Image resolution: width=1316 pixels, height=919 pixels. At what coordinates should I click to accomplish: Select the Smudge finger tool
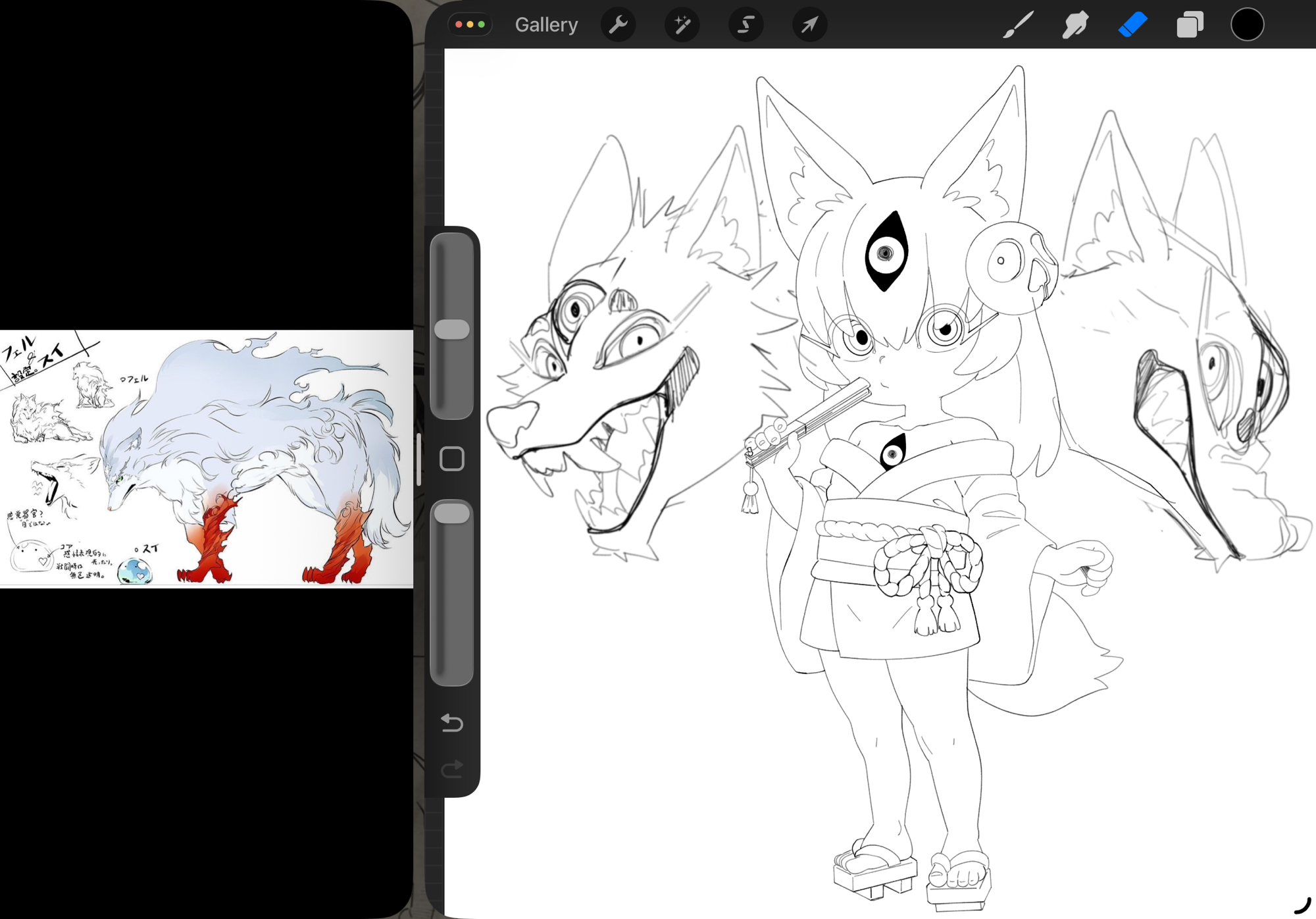[x=1075, y=25]
